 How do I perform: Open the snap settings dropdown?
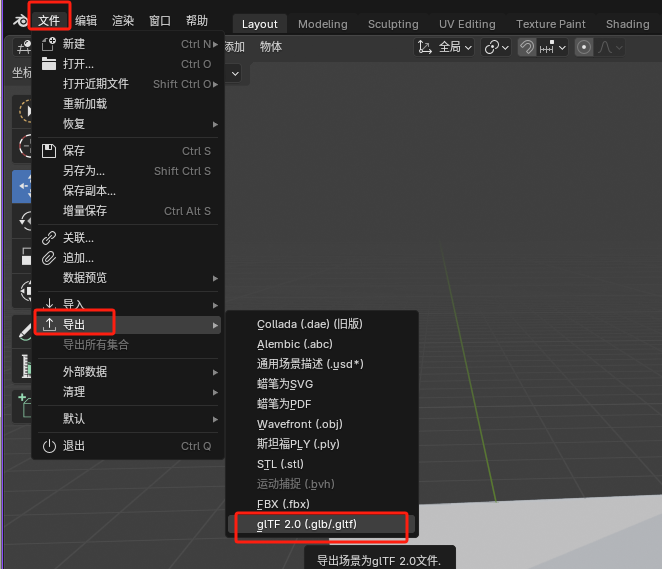coord(553,47)
